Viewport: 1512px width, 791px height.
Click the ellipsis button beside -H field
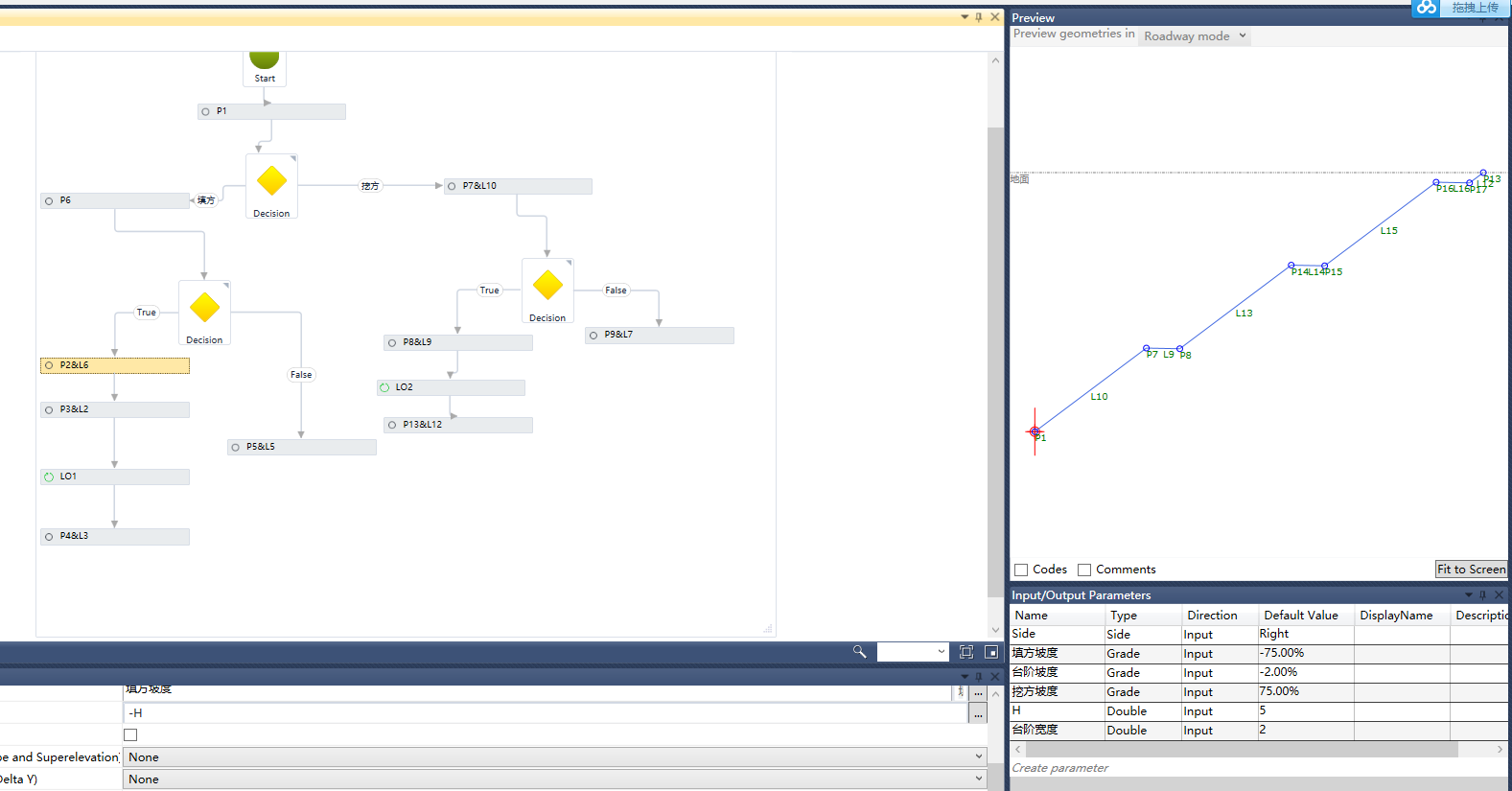978,713
